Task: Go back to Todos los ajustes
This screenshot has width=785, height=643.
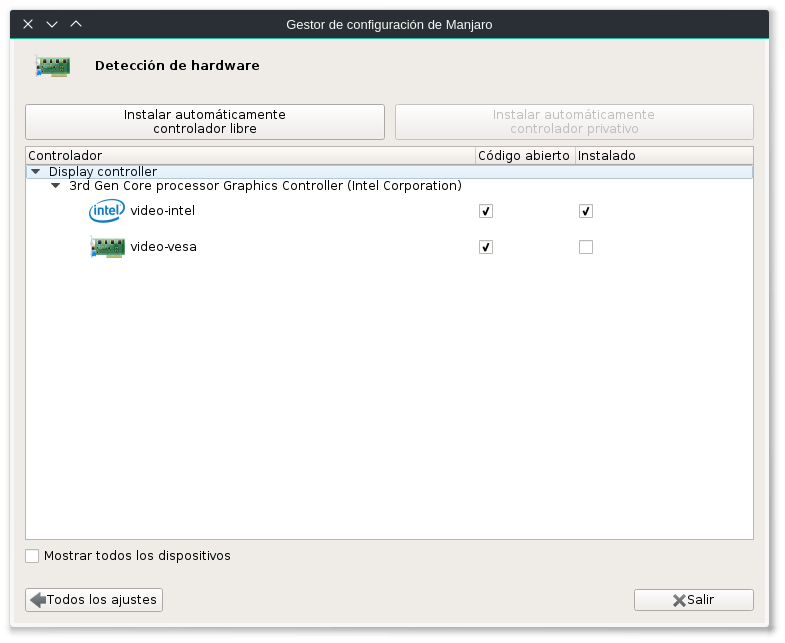Action: [x=94, y=600]
